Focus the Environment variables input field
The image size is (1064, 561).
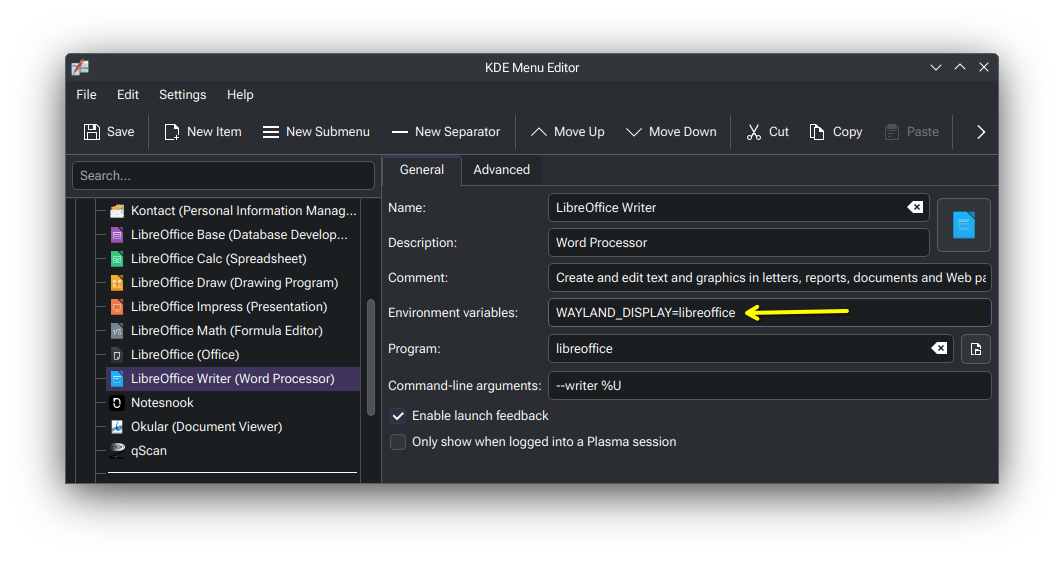pyautogui.click(x=770, y=313)
